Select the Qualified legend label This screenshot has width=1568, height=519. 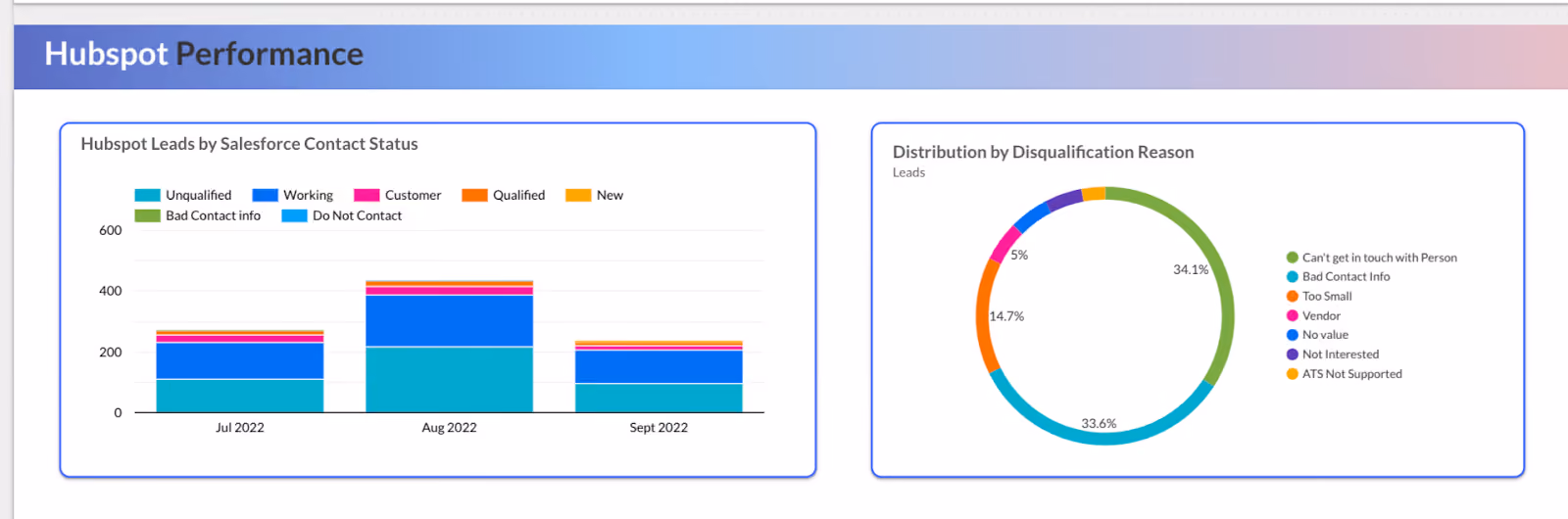(x=518, y=195)
